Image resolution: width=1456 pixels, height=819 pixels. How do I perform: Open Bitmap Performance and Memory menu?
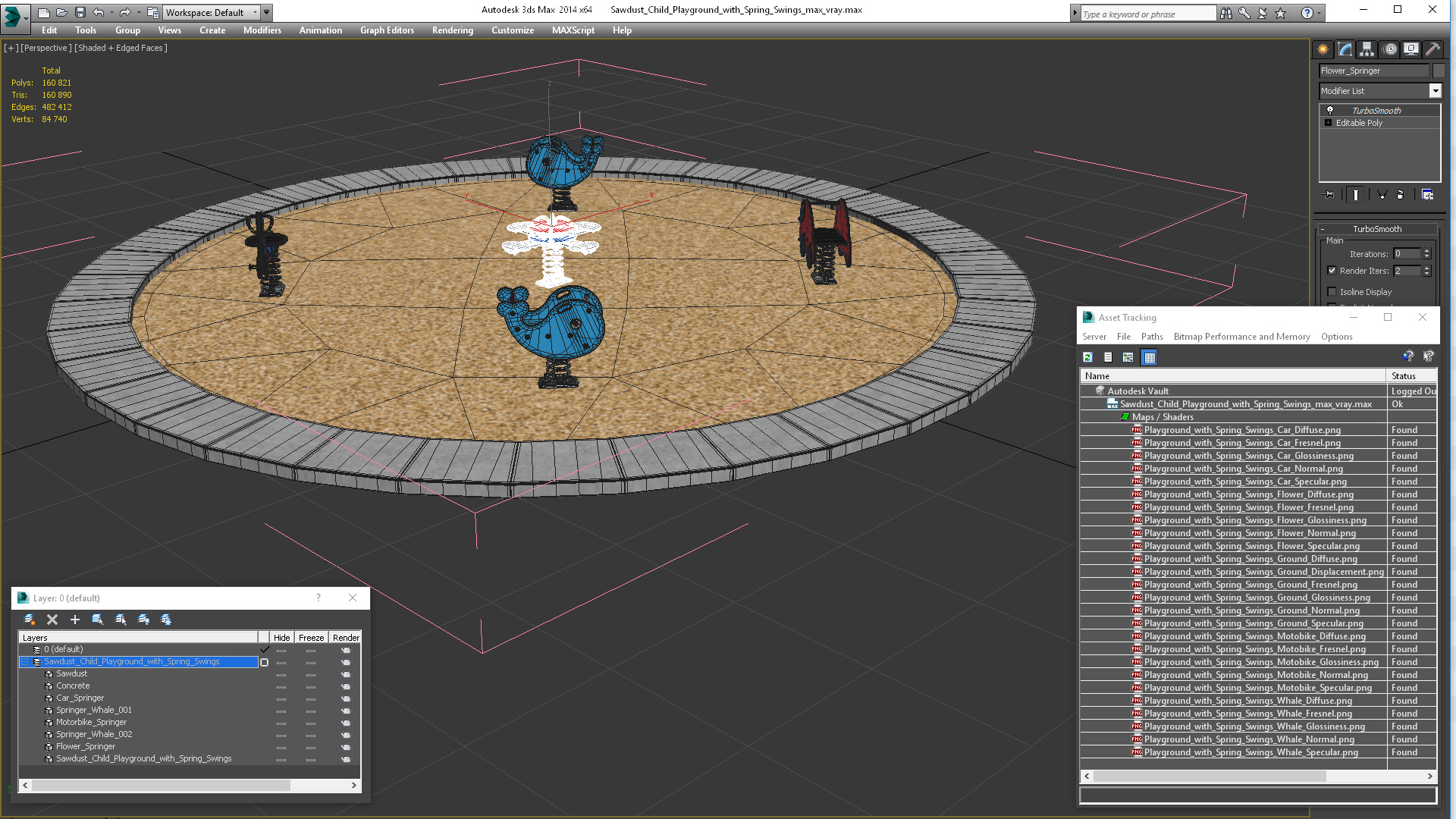coord(1241,337)
